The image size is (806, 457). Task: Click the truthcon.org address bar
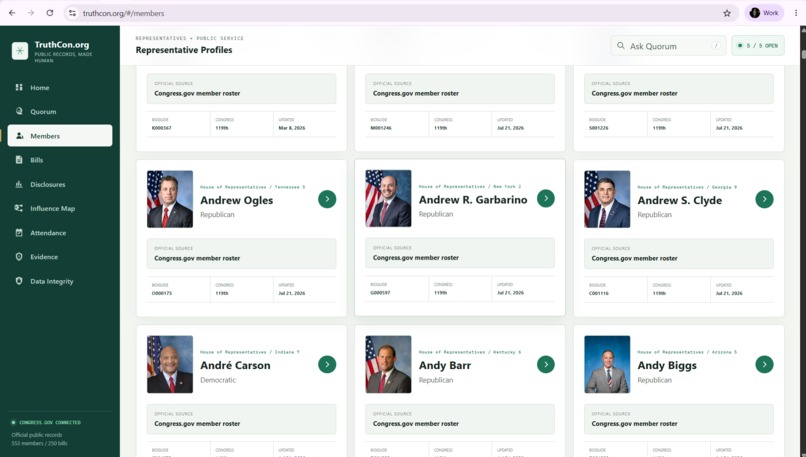[x=401, y=13]
